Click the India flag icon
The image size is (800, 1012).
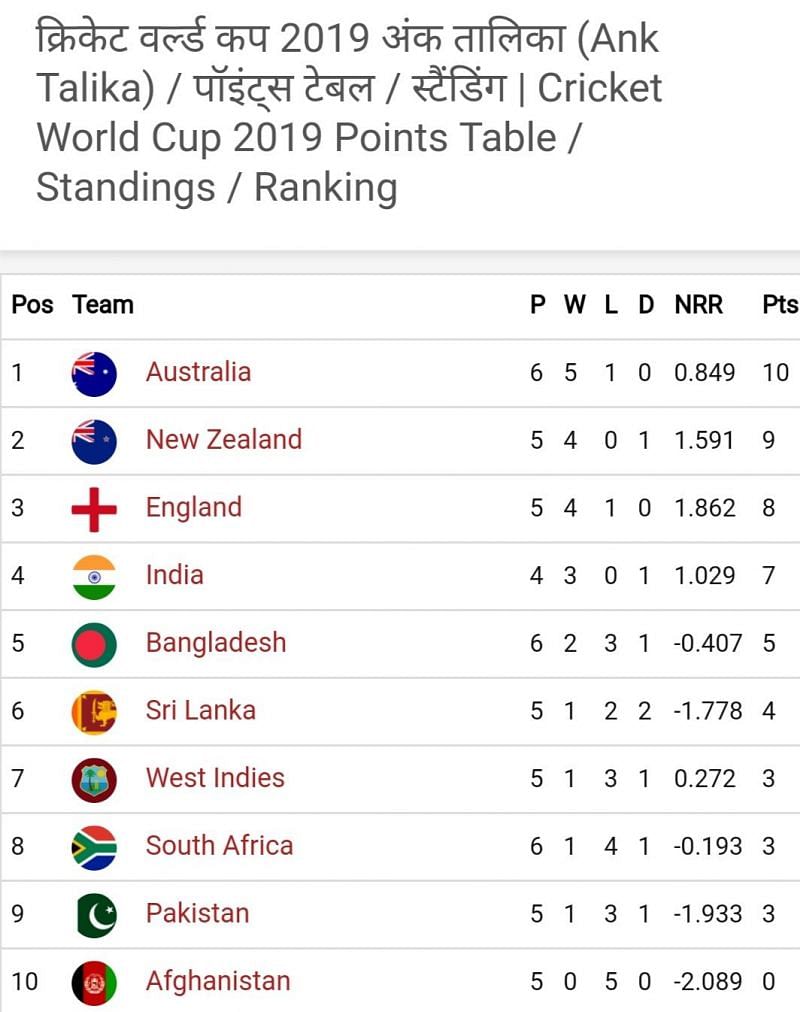tap(94, 577)
